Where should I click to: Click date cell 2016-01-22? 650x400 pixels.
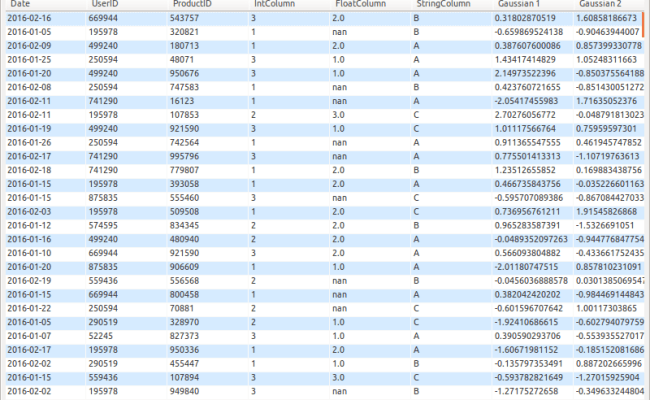click(x=29, y=308)
